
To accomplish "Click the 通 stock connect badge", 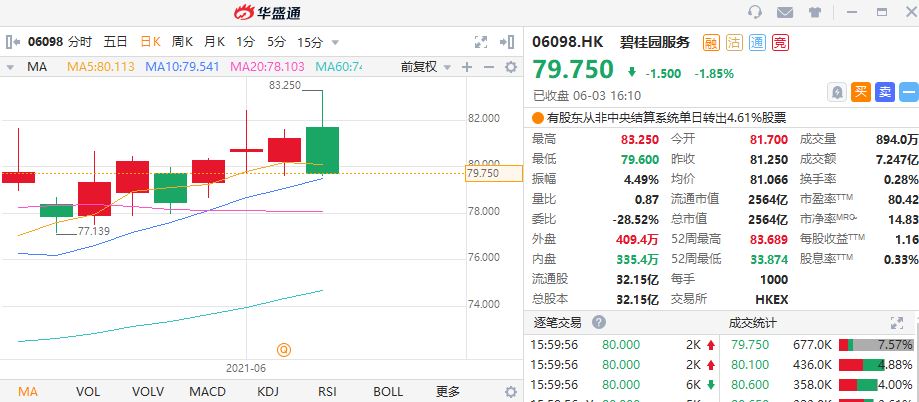I will point(757,42).
